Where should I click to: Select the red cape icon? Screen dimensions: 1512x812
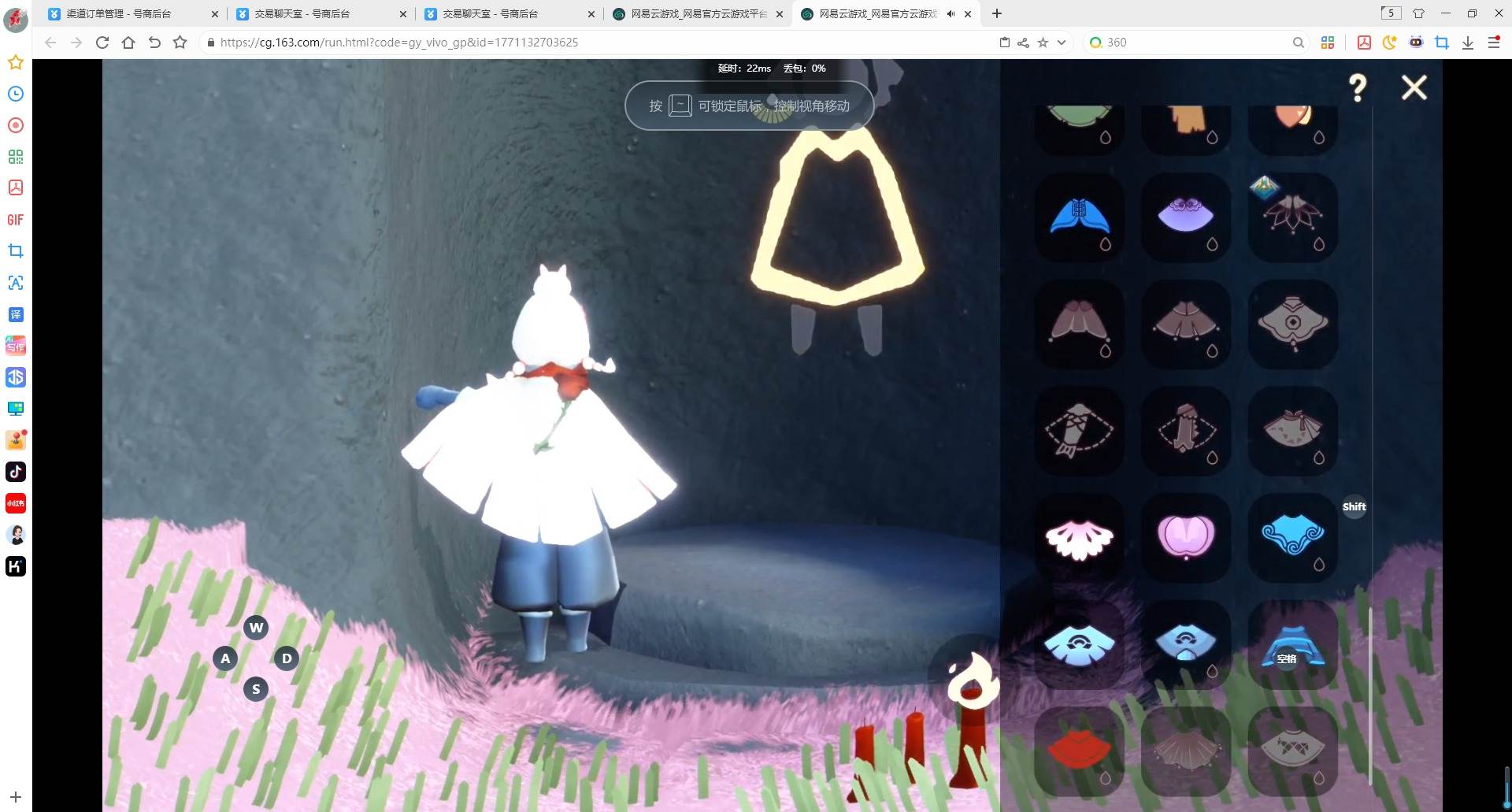tap(1079, 750)
